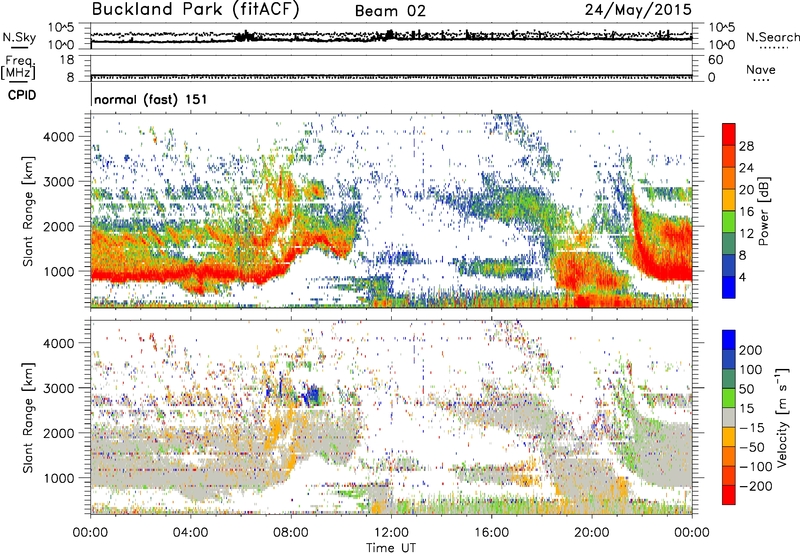Viewport: 800px width, 554px height.
Task: Select the "24" label on the Power scale
Action: tap(746, 168)
